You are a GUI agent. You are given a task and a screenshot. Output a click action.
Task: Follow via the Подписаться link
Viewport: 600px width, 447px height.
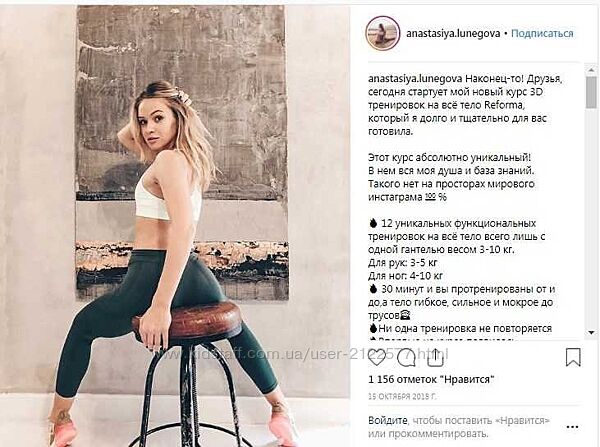pos(542,34)
